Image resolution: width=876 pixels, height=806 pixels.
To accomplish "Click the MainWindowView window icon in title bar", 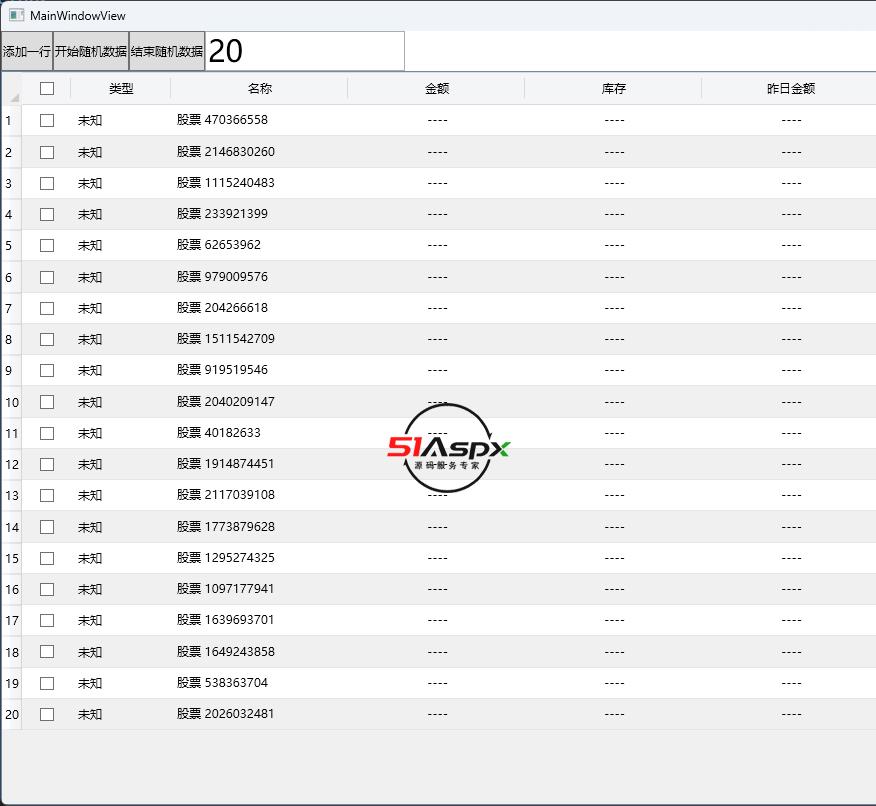I will [16, 15].
